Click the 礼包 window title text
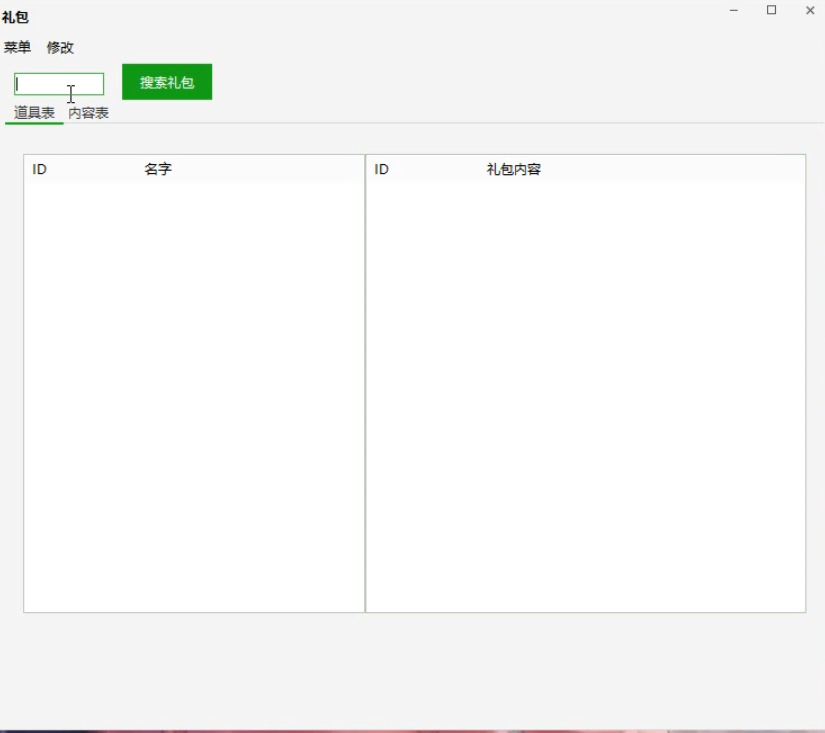 tap(15, 17)
